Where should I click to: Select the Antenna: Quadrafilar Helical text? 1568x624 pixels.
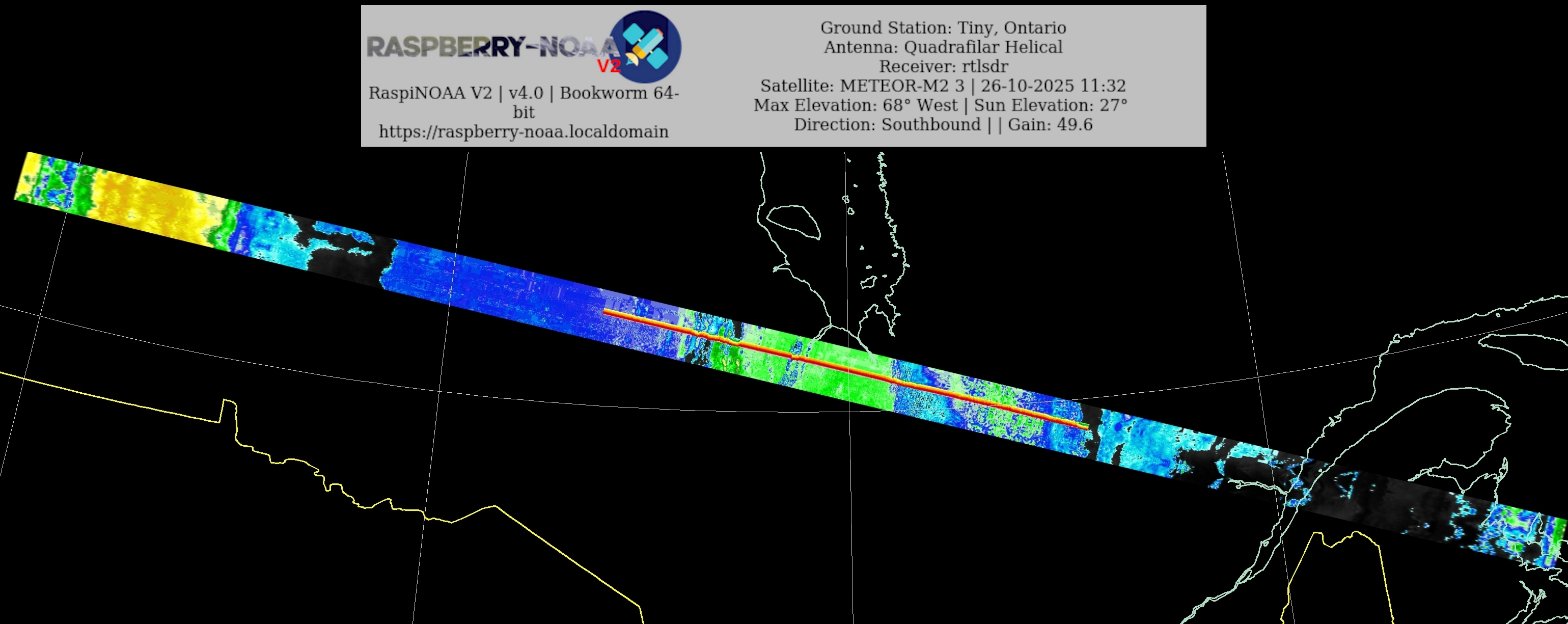pos(943,47)
